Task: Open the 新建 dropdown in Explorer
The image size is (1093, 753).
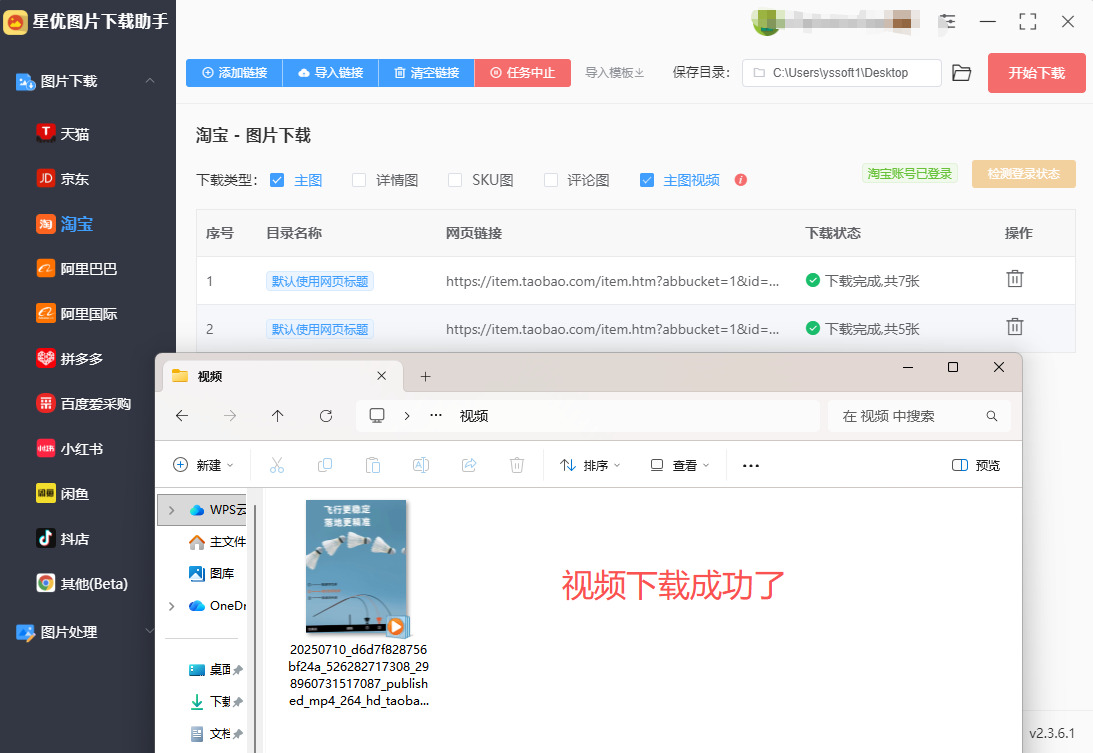Action: click(x=204, y=465)
